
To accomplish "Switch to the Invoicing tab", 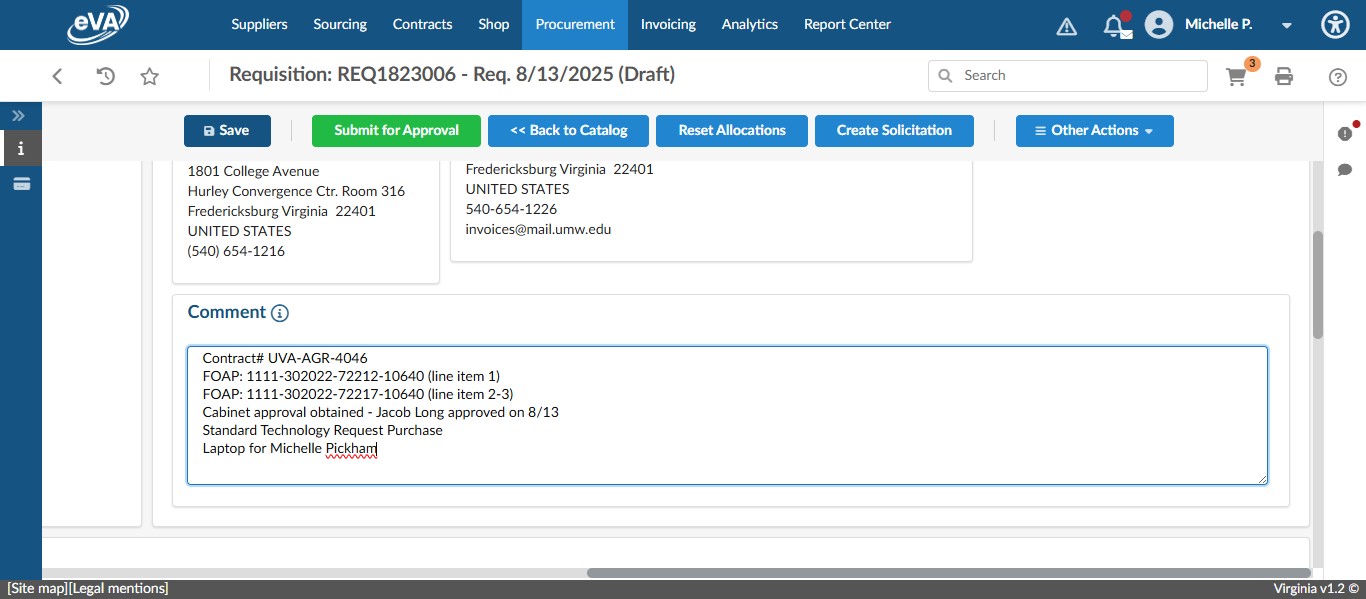I will pyautogui.click(x=667, y=24).
